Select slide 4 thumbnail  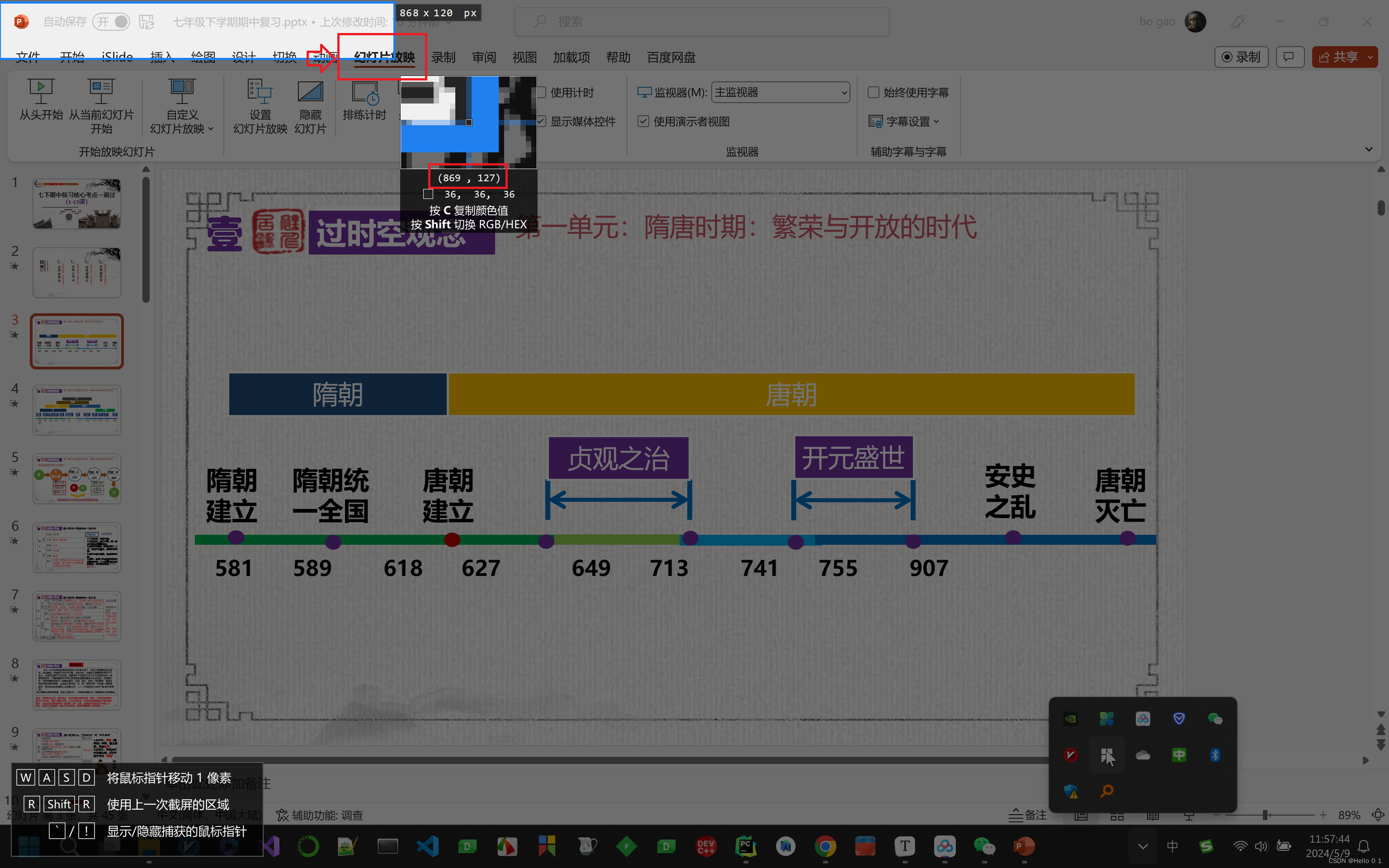click(x=77, y=410)
